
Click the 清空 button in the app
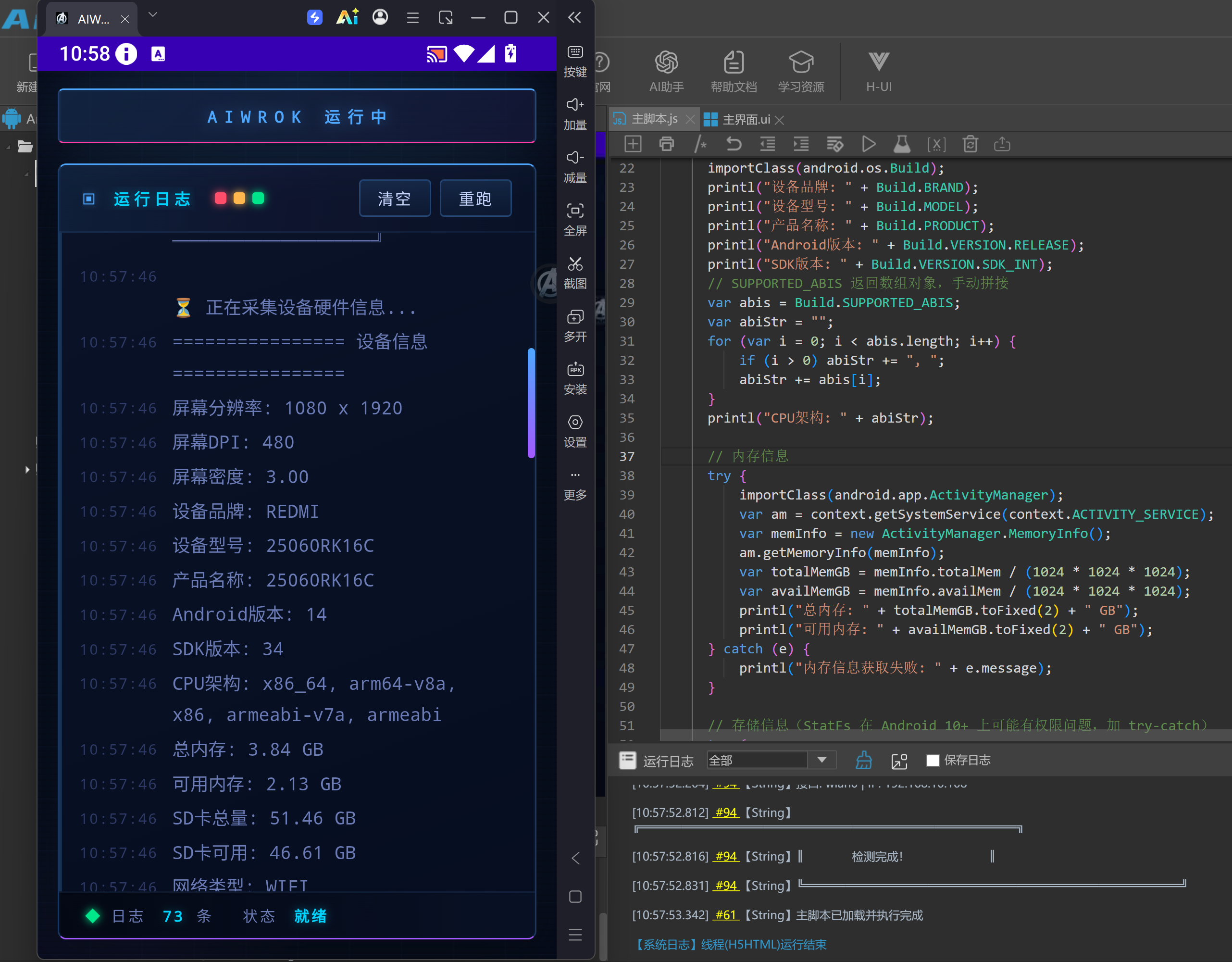(x=394, y=199)
